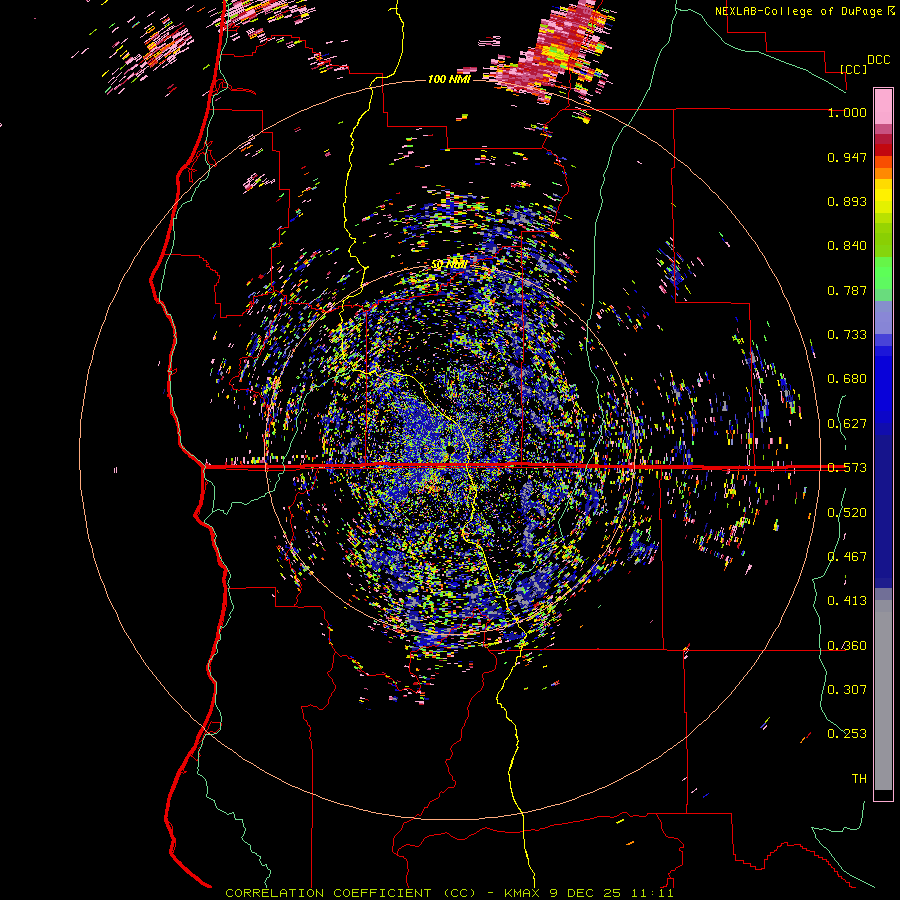
Task: Select the 0.360 legend value
Action: coord(847,646)
